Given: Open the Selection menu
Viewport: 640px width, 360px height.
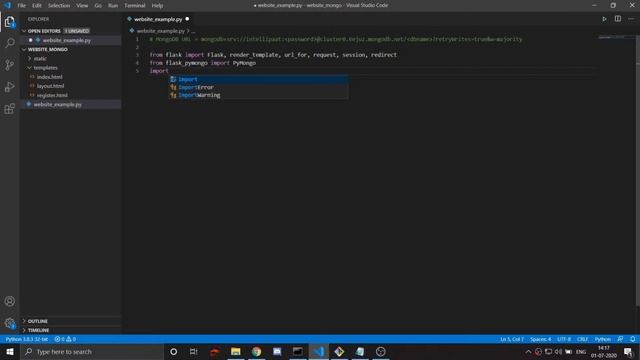Looking at the screenshot, I should point(59,5).
